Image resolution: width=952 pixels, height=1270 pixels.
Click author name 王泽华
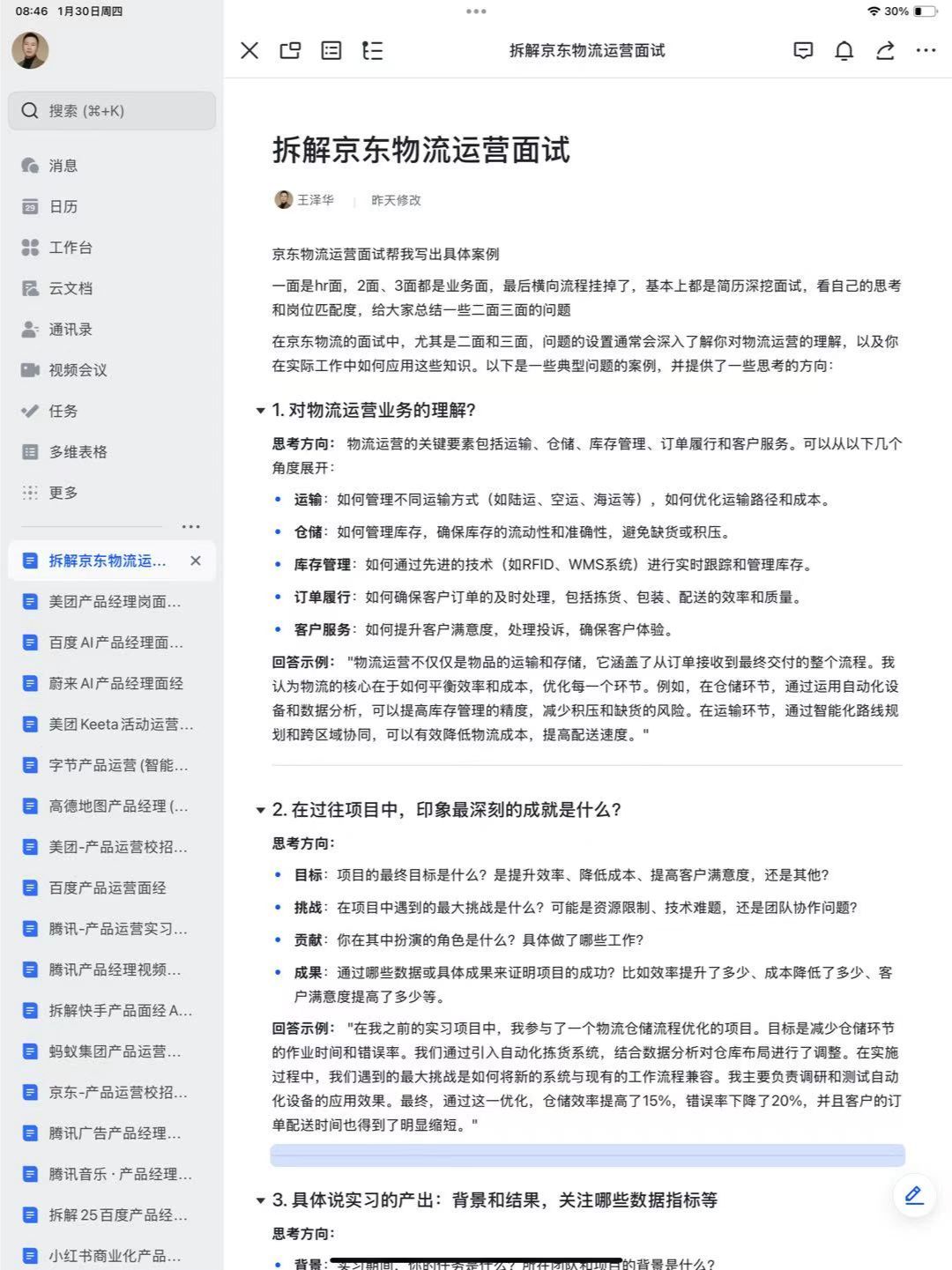pyautogui.click(x=316, y=200)
